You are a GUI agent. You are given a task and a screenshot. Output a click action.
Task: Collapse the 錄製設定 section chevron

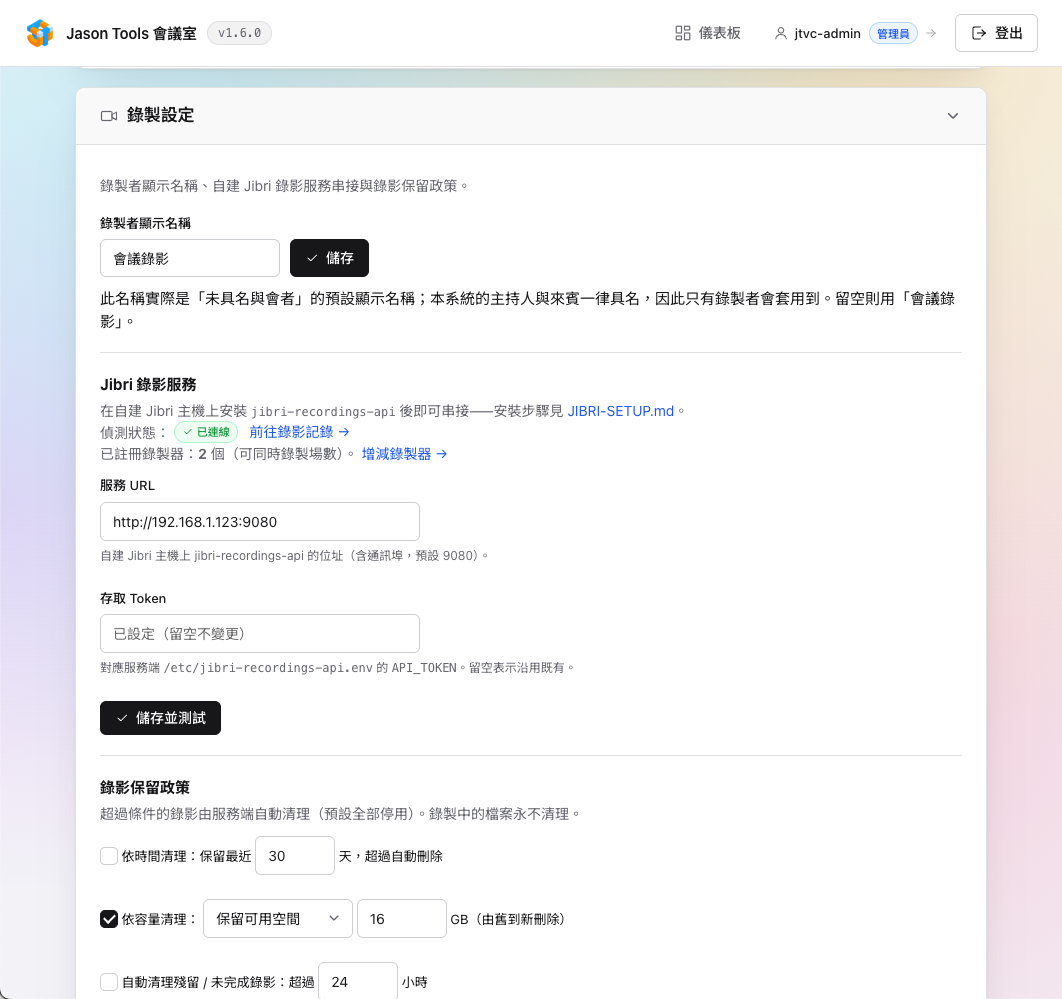point(952,116)
